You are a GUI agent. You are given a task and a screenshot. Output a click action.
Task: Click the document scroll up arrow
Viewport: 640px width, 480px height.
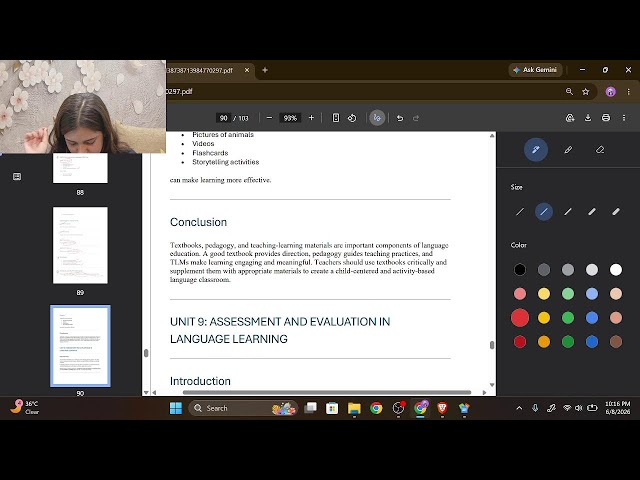pyautogui.click(x=492, y=136)
